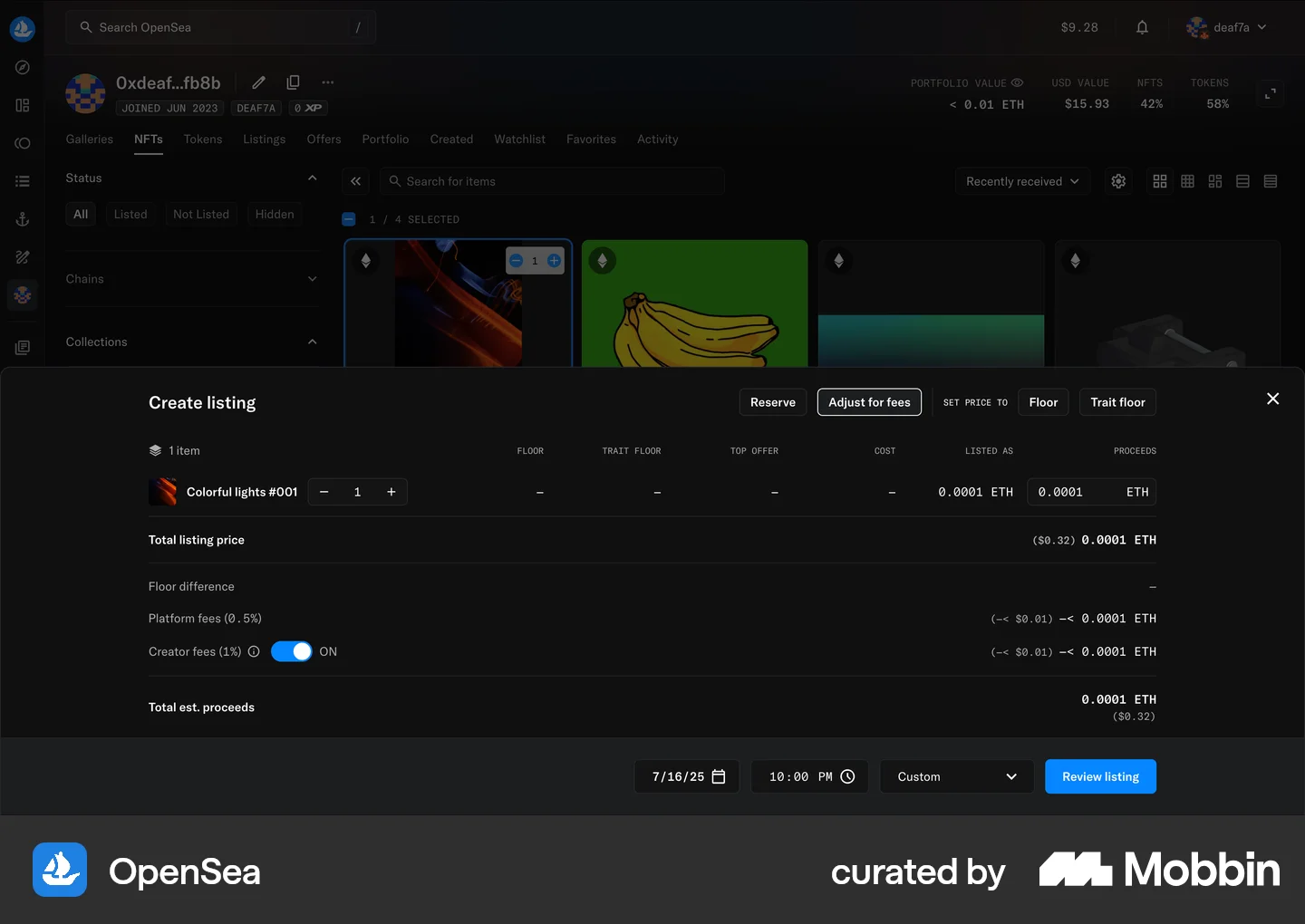Open the list icon in left sidebar
Screen dimensions: 1305x924
pyautogui.click(x=23, y=181)
